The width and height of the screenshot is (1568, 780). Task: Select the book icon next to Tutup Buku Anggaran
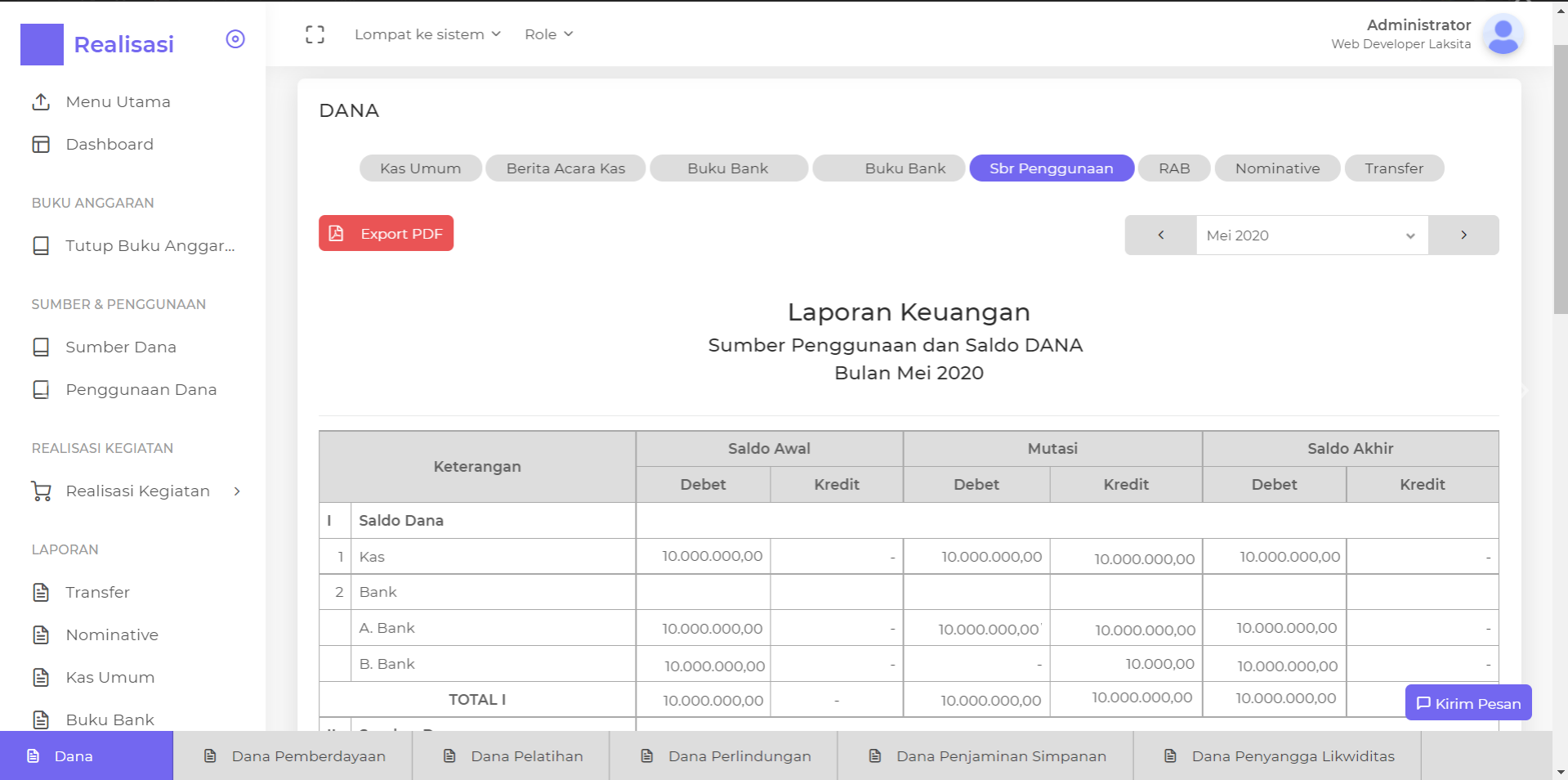pyautogui.click(x=42, y=245)
